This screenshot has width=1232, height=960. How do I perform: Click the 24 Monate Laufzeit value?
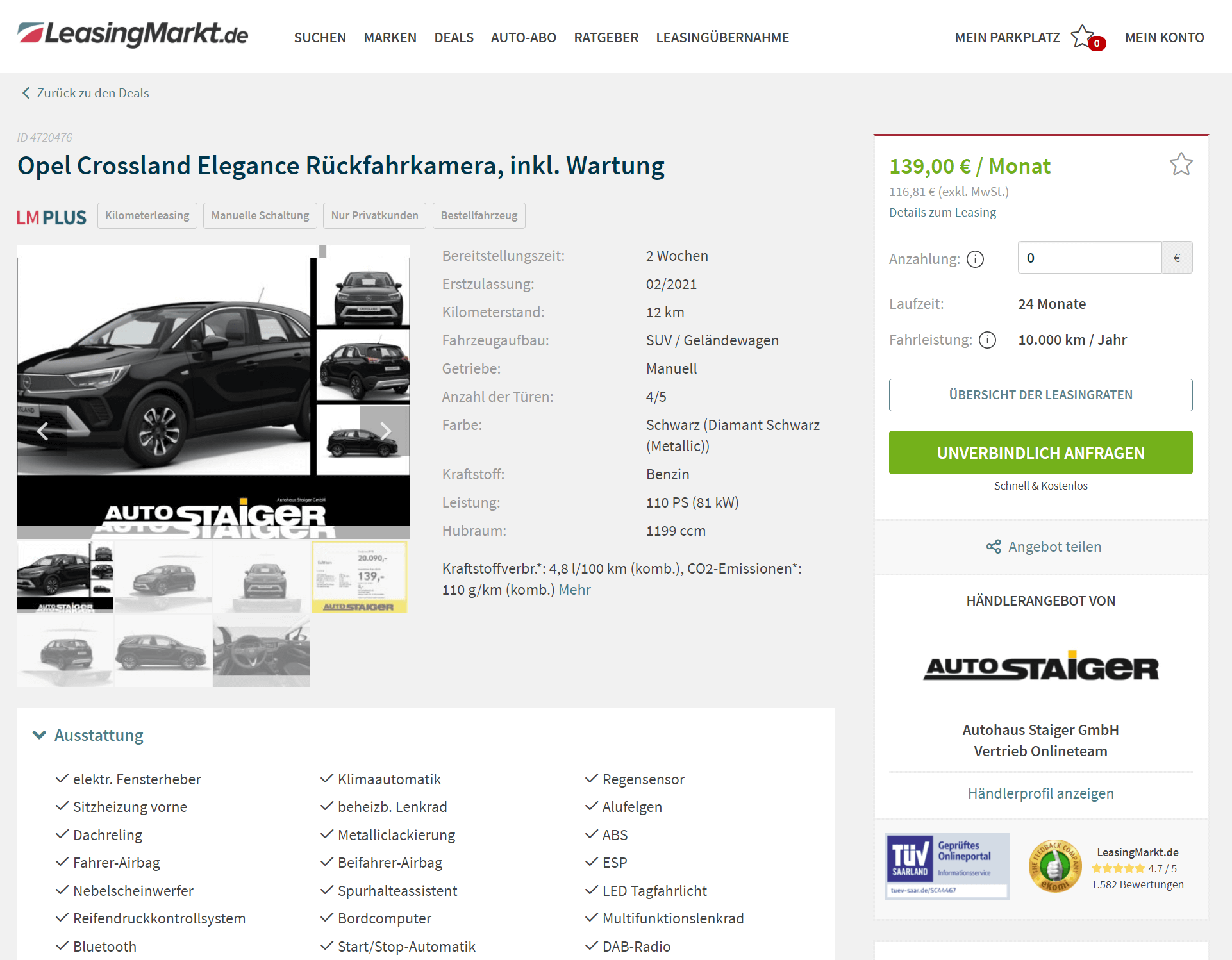(1052, 304)
